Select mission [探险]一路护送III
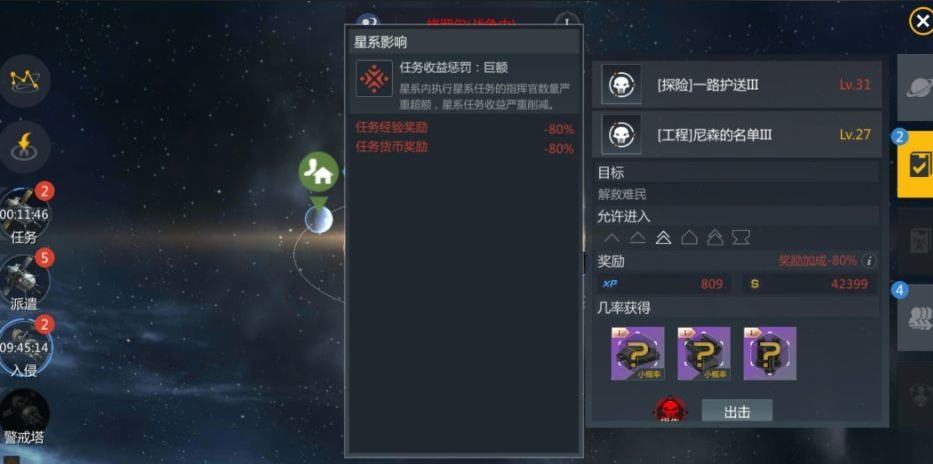933x464 pixels. tap(737, 84)
